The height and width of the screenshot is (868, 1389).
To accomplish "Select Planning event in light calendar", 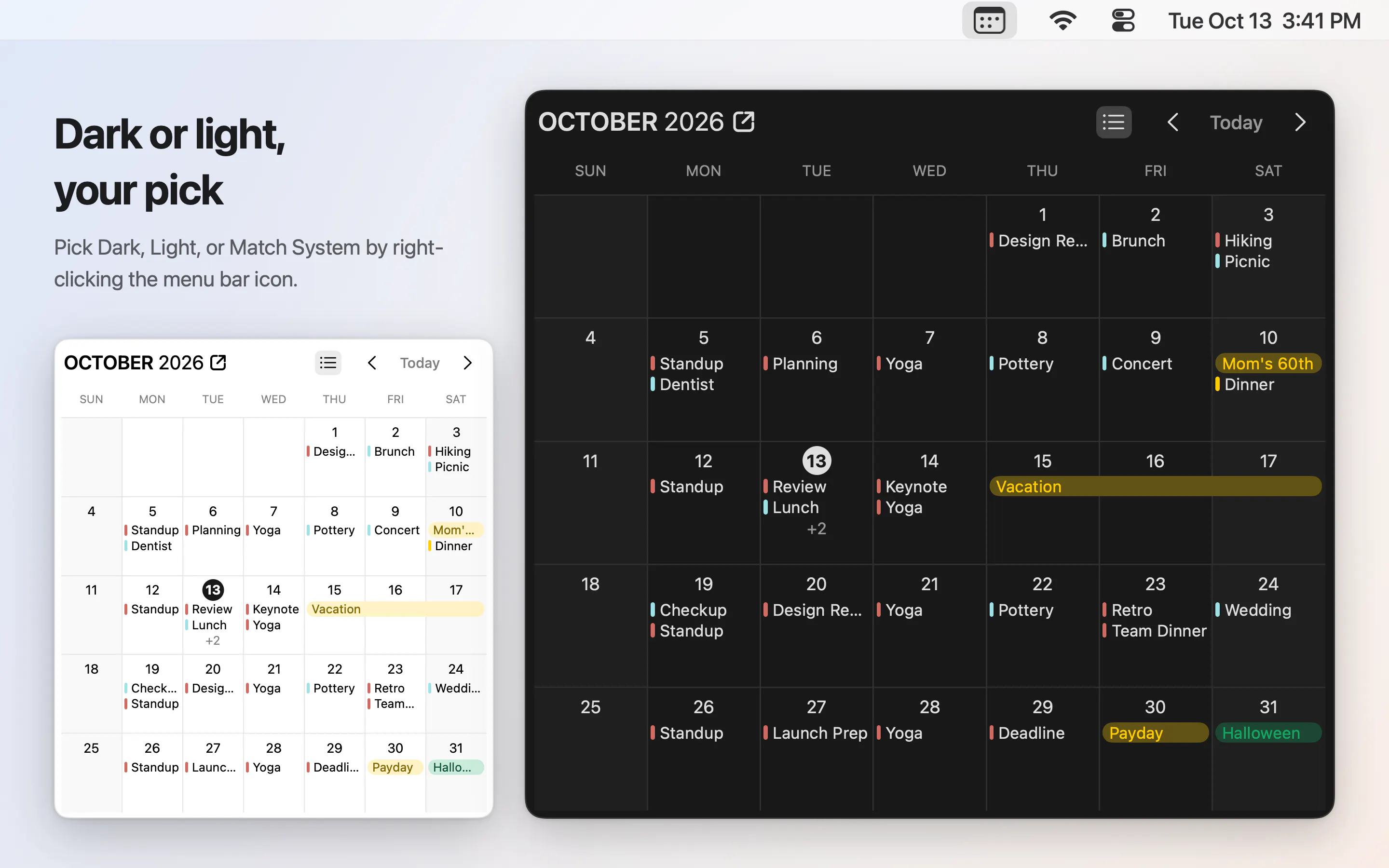I will (x=212, y=530).
